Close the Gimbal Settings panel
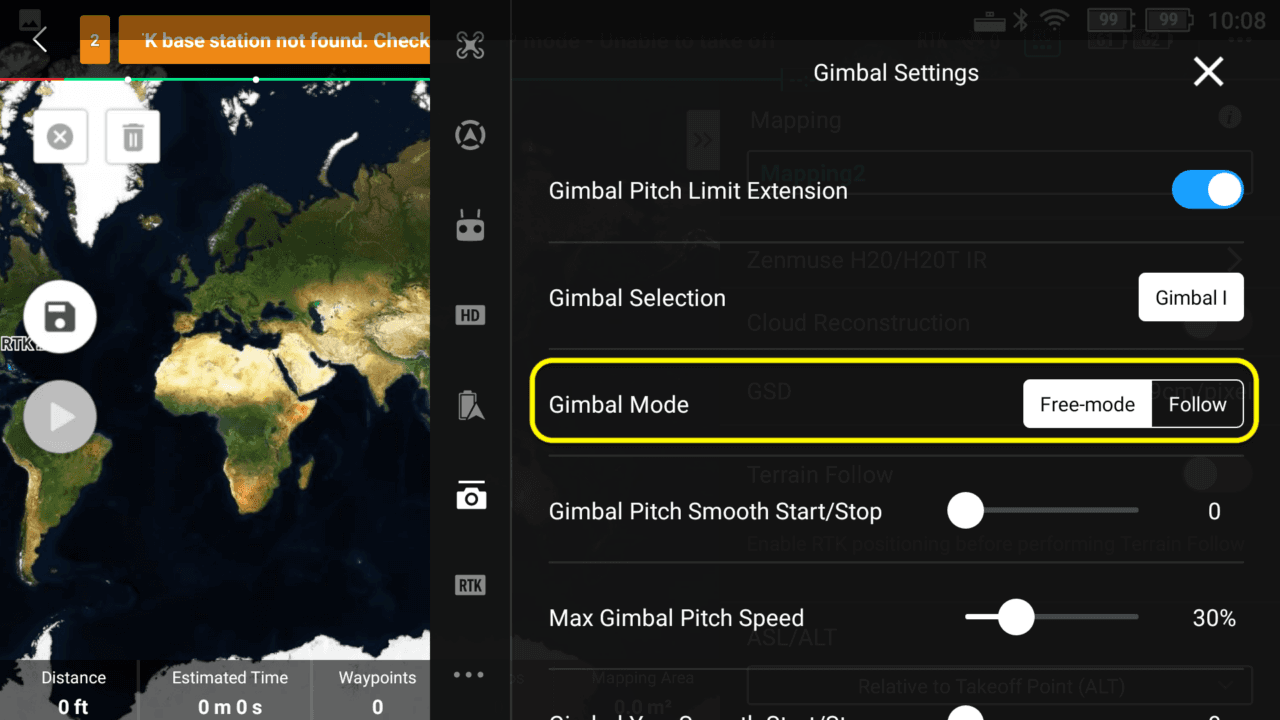 (x=1209, y=72)
